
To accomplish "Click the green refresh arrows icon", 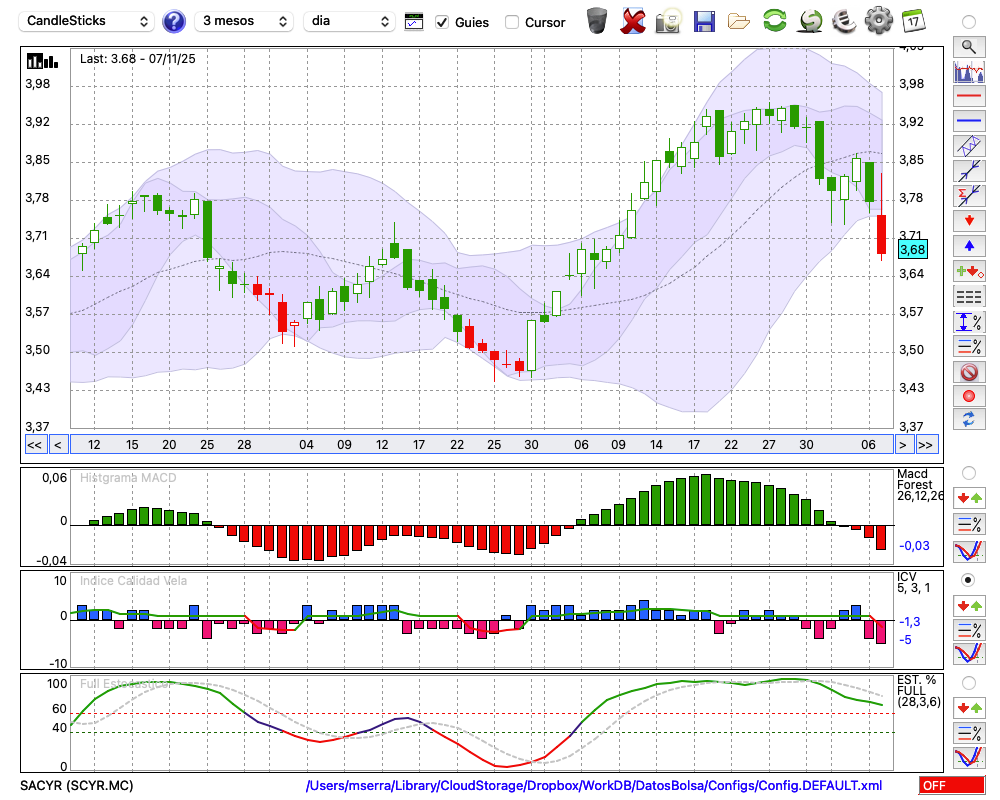I will tap(774, 21).
